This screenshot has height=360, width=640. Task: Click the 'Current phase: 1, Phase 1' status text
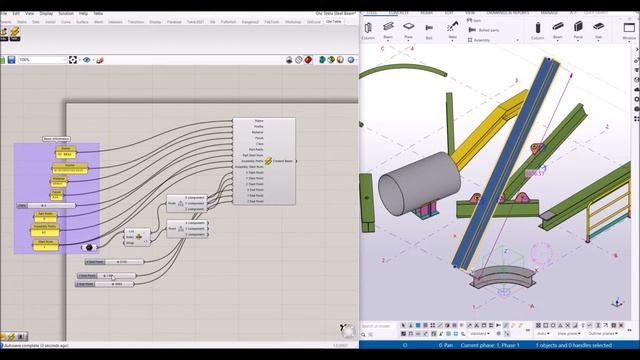(x=490, y=345)
